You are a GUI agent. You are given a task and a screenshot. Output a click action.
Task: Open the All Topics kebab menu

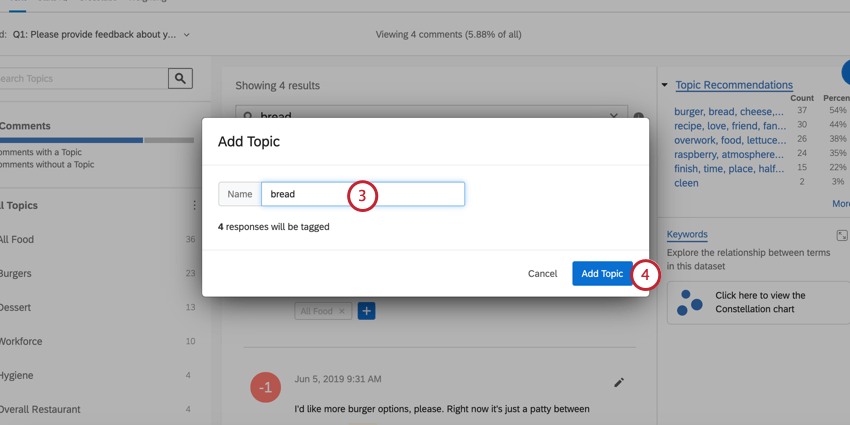click(x=195, y=205)
